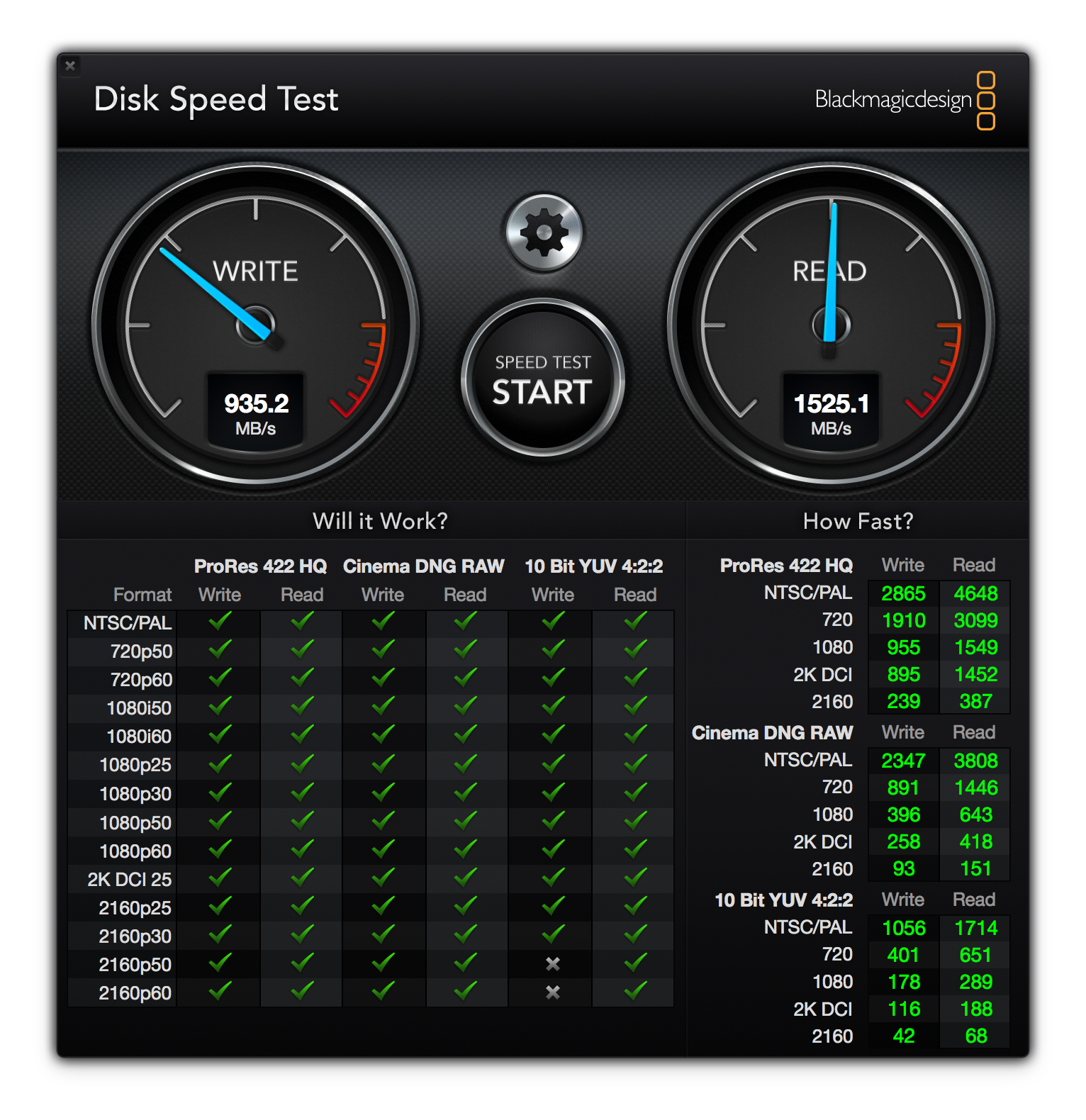Click NTSC/PAL YUV read checkmark
Image resolution: width=1086 pixels, height=1120 pixels.
635,622
